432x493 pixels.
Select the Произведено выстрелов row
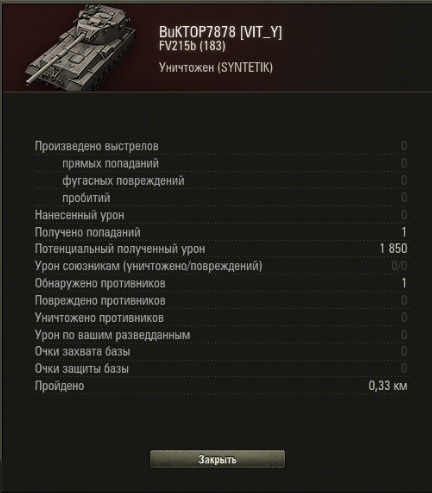tap(221, 146)
